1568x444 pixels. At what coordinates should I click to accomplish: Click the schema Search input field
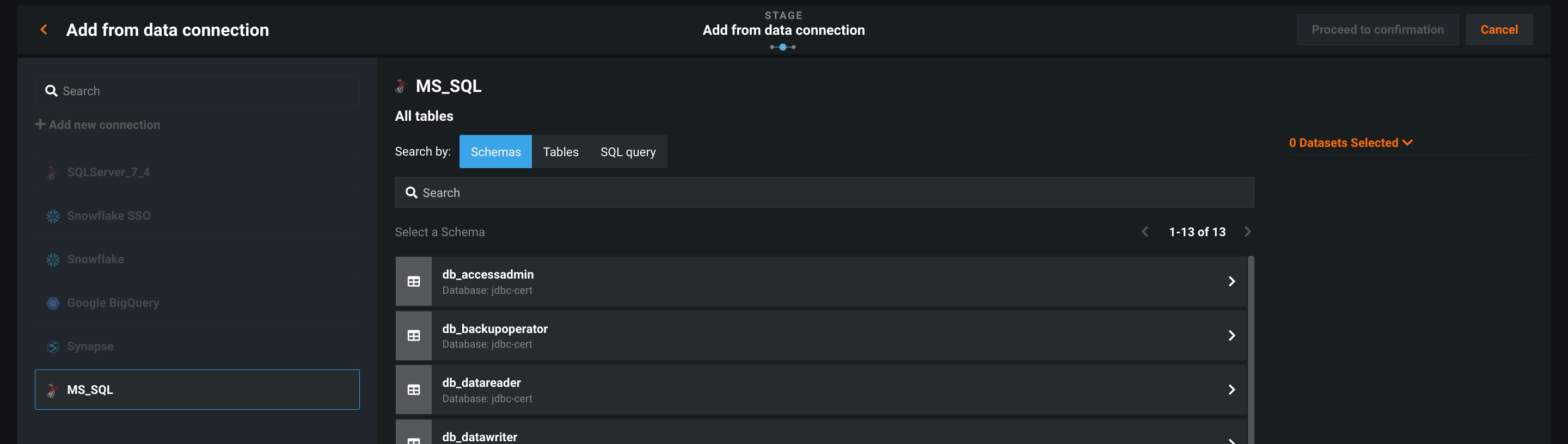(824, 193)
